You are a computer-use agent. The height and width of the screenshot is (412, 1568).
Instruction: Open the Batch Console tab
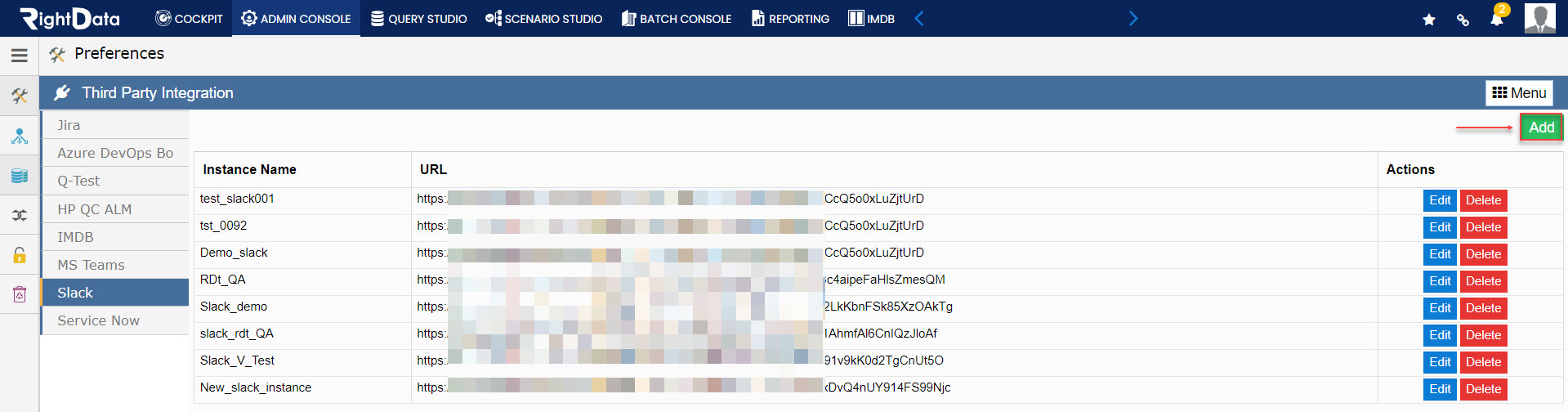[677, 19]
